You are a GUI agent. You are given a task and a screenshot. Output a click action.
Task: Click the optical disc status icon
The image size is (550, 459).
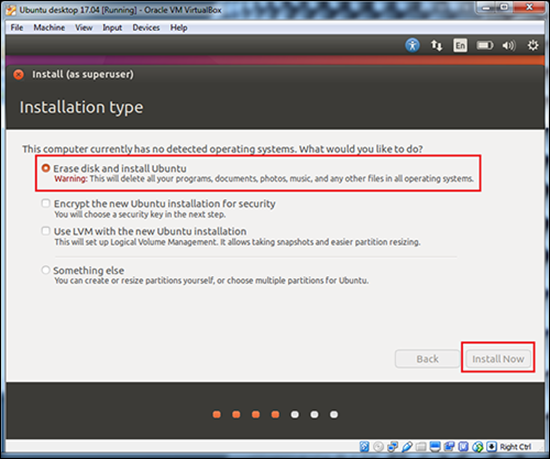pos(378,447)
